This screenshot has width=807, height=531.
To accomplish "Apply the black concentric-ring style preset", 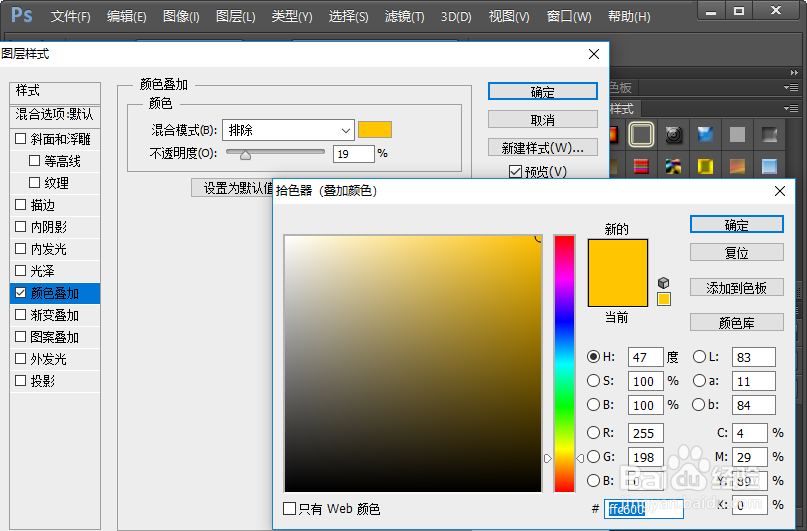I will (x=673, y=135).
